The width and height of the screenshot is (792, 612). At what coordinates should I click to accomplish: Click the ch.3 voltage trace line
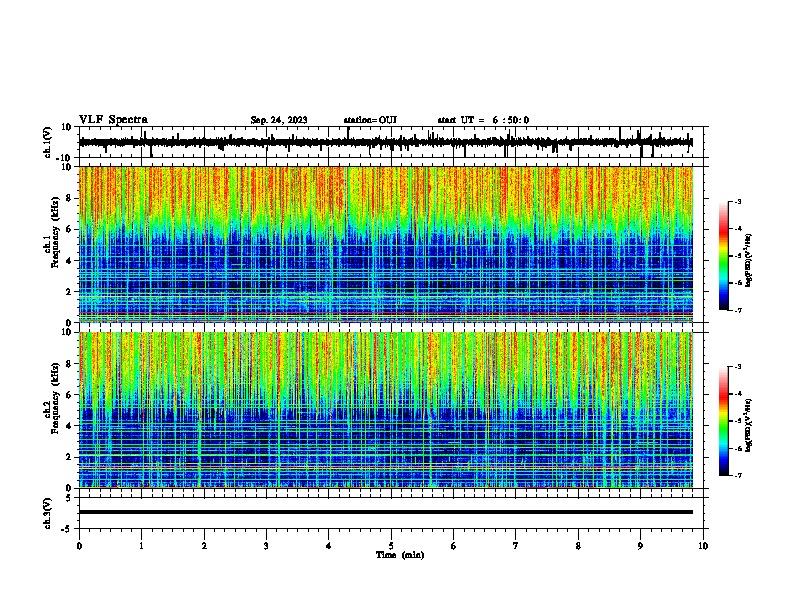click(386, 512)
